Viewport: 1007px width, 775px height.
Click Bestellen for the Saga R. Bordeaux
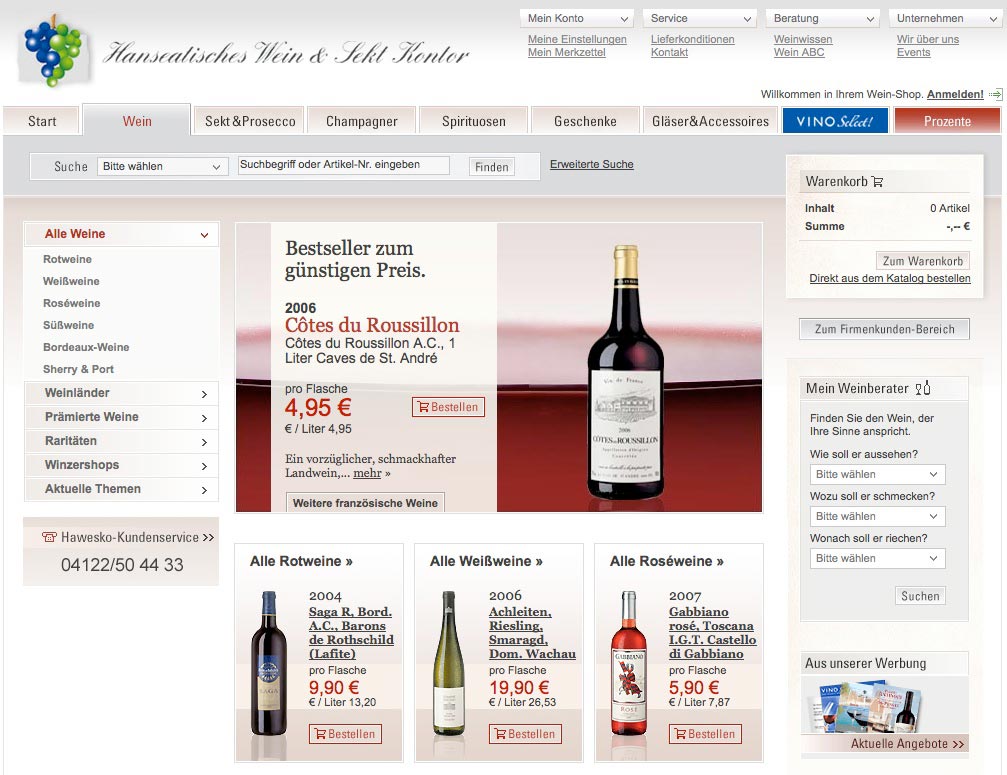(346, 734)
